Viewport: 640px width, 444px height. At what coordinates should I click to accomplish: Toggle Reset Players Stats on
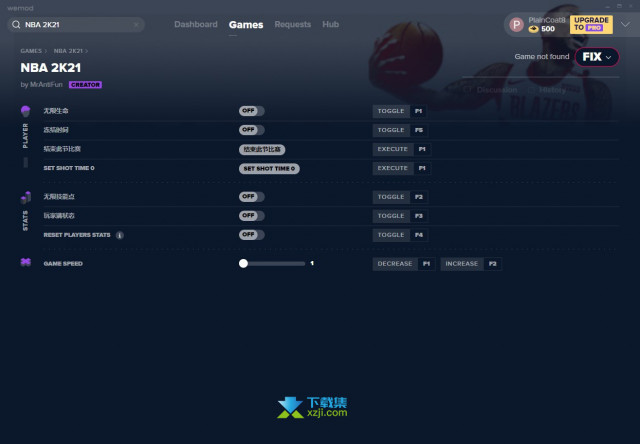(252, 235)
